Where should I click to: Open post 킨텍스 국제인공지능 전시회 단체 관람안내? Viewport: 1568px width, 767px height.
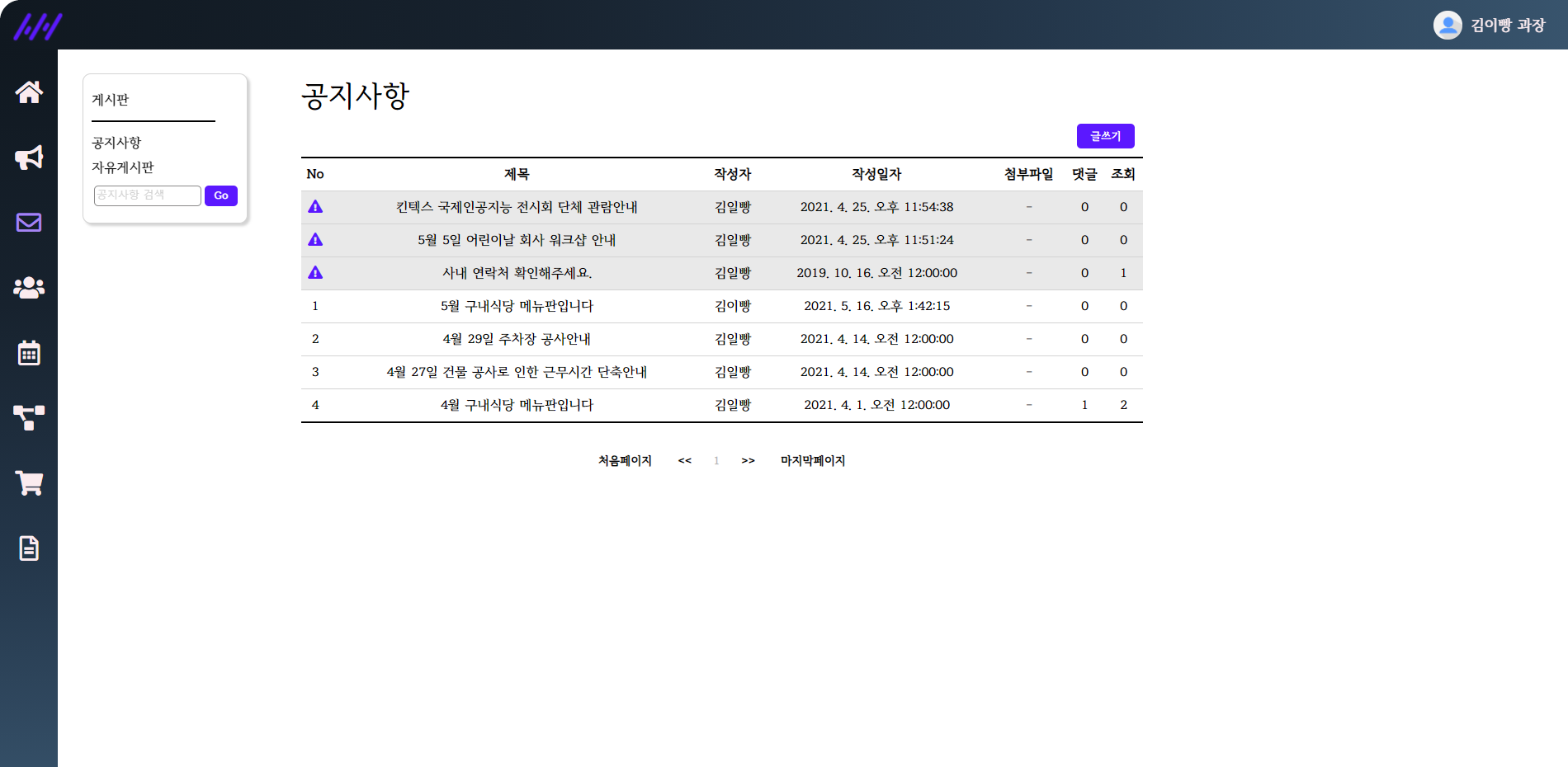517,207
